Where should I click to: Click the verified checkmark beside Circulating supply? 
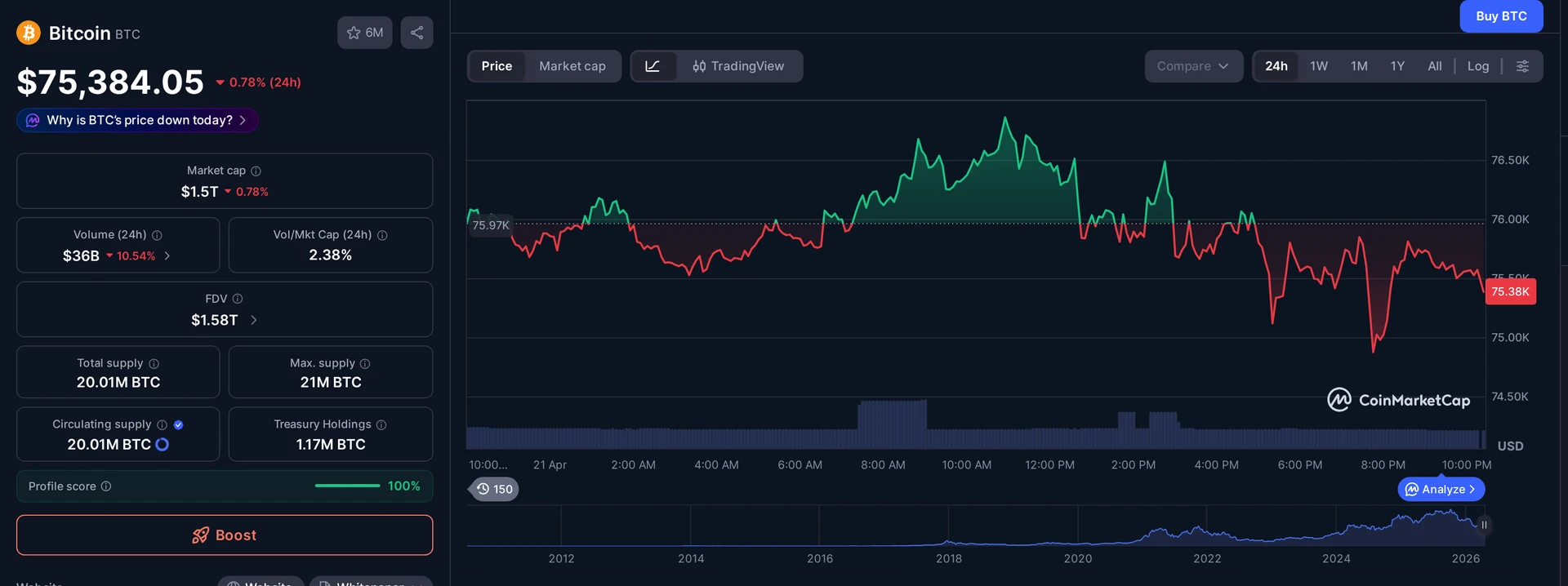(x=179, y=424)
